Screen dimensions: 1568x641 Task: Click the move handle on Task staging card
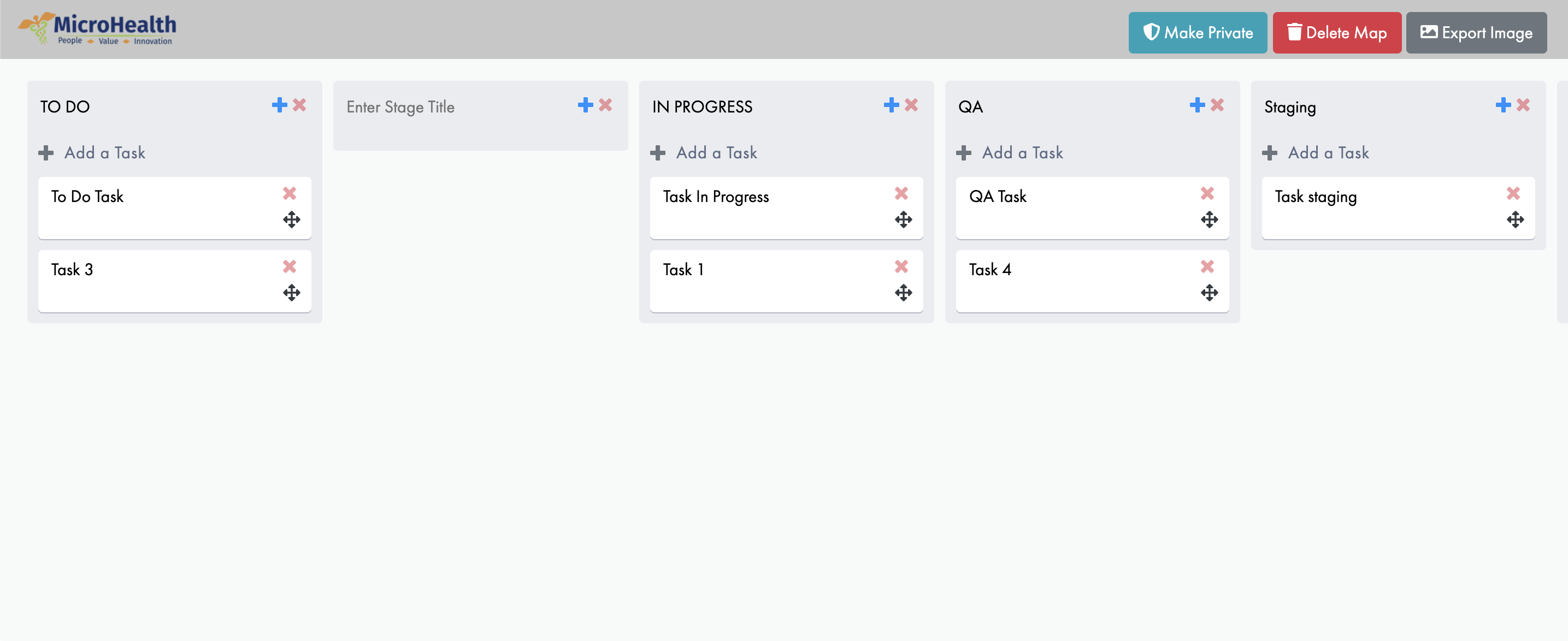1514,220
